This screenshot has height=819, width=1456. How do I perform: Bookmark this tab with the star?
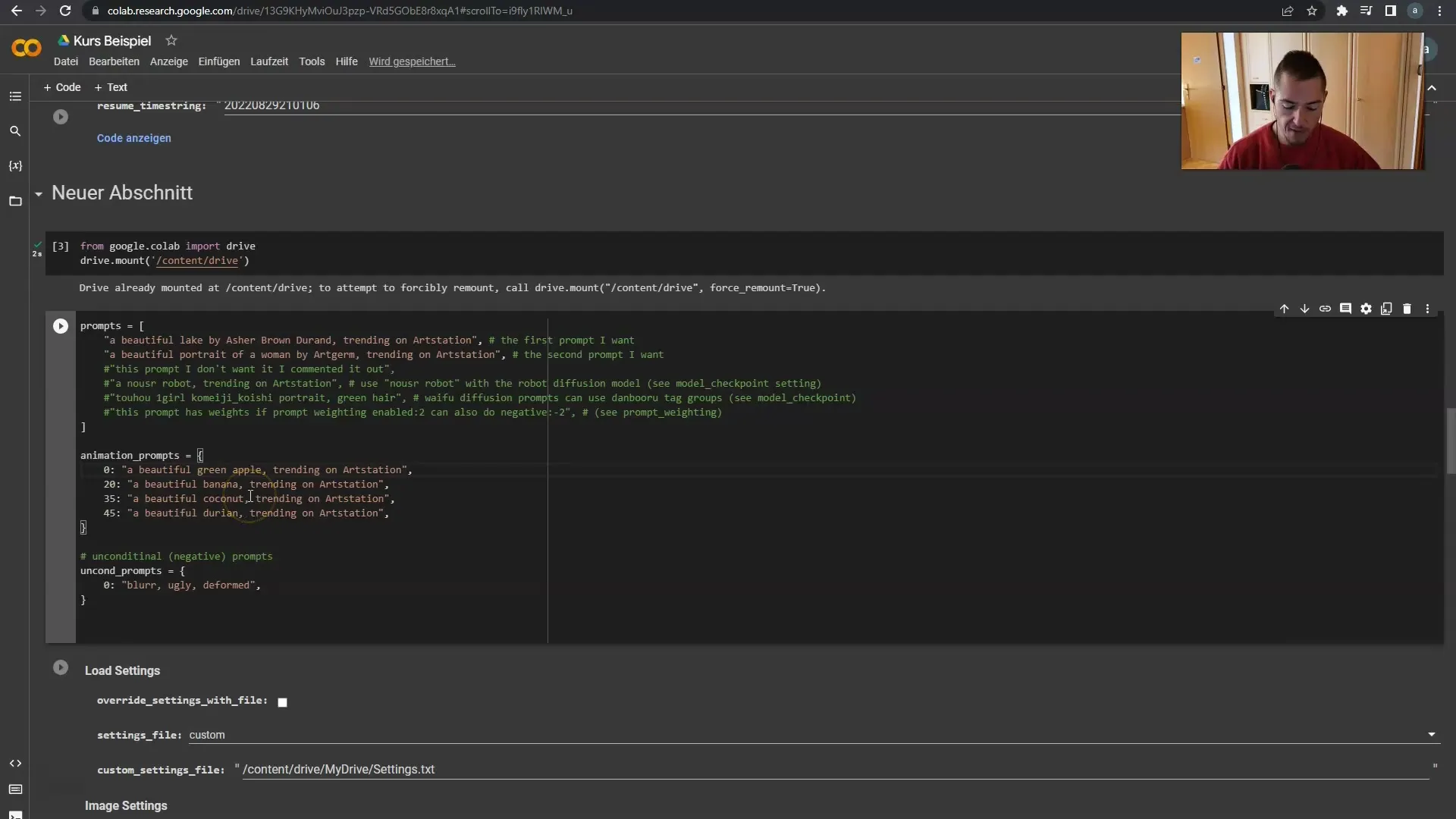(1312, 11)
